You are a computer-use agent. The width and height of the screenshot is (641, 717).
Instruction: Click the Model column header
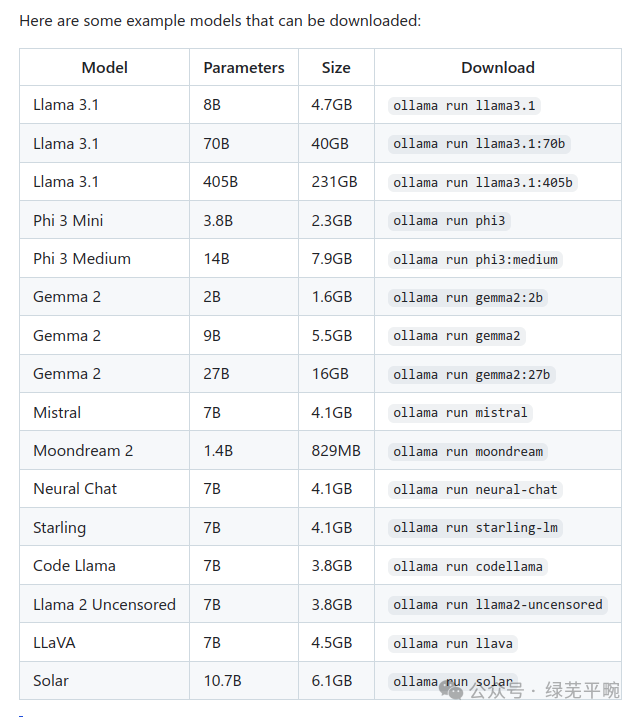(104, 67)
